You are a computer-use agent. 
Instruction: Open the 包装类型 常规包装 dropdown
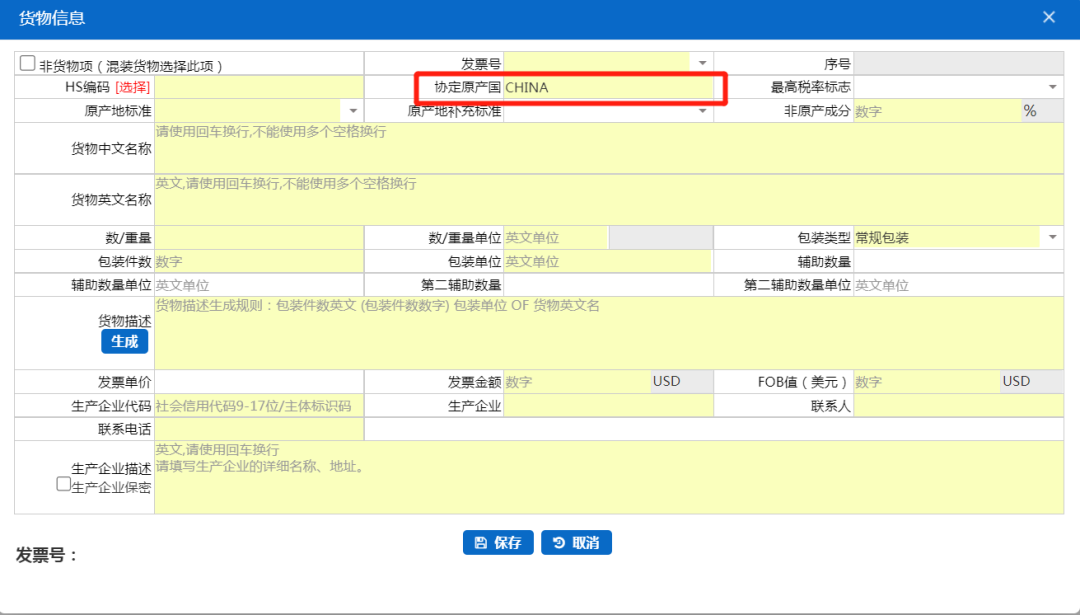pos(1052,238)
